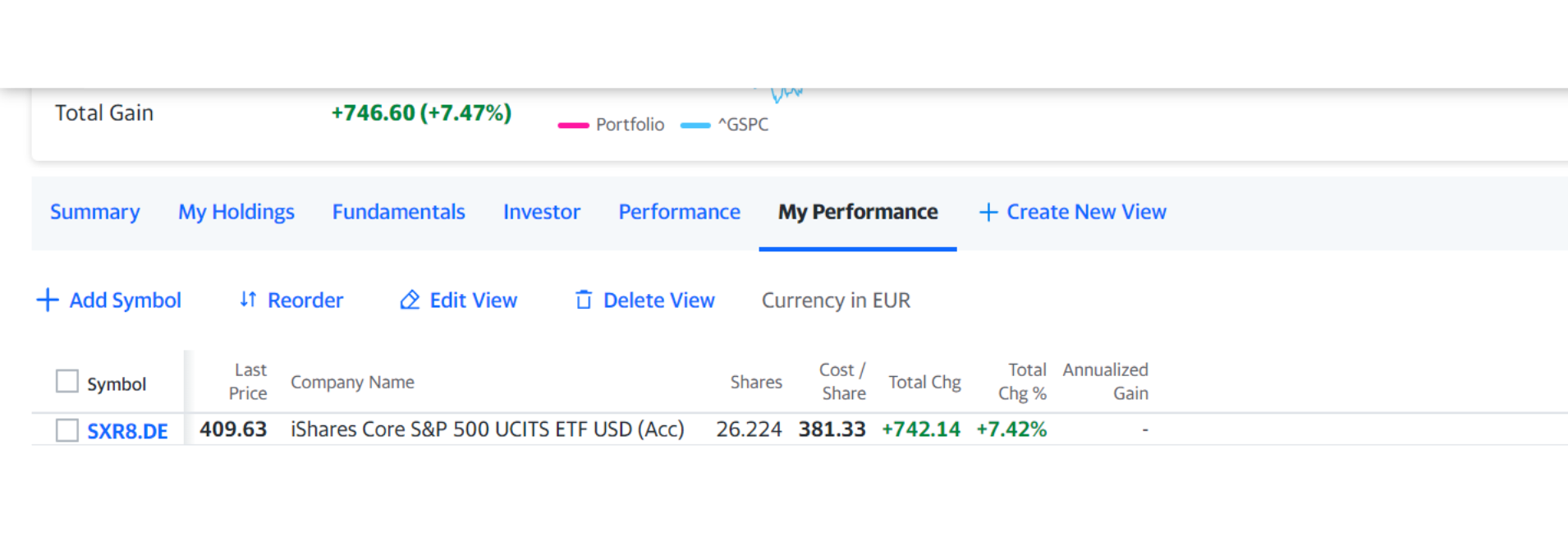This screenshot has height=551, width=1568.
Task: Check the SXR8.DE row checkbox
Action: 67,430
